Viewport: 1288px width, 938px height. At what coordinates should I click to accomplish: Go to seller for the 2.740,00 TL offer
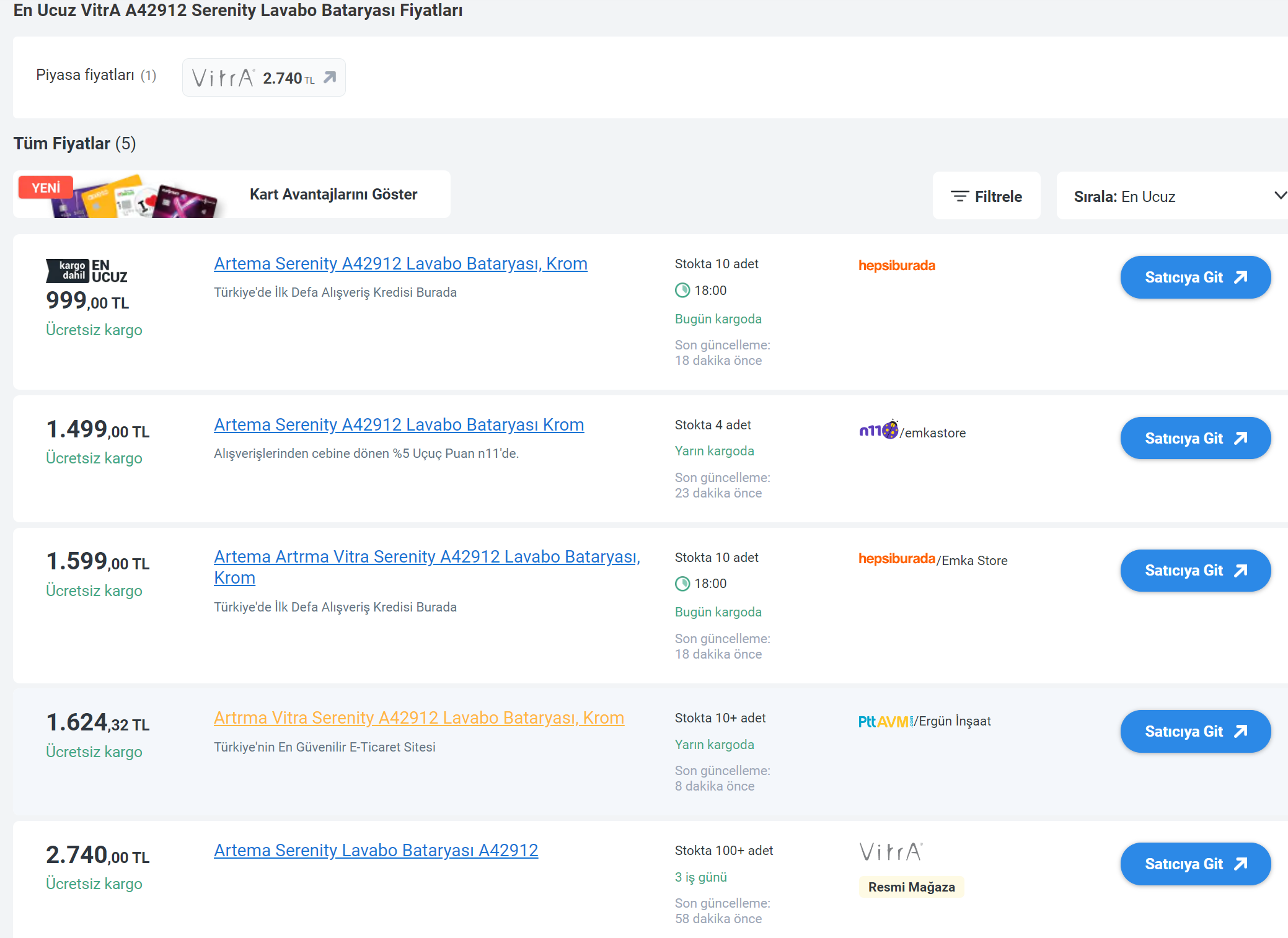pyautogui.click(x=1195, y=864)
